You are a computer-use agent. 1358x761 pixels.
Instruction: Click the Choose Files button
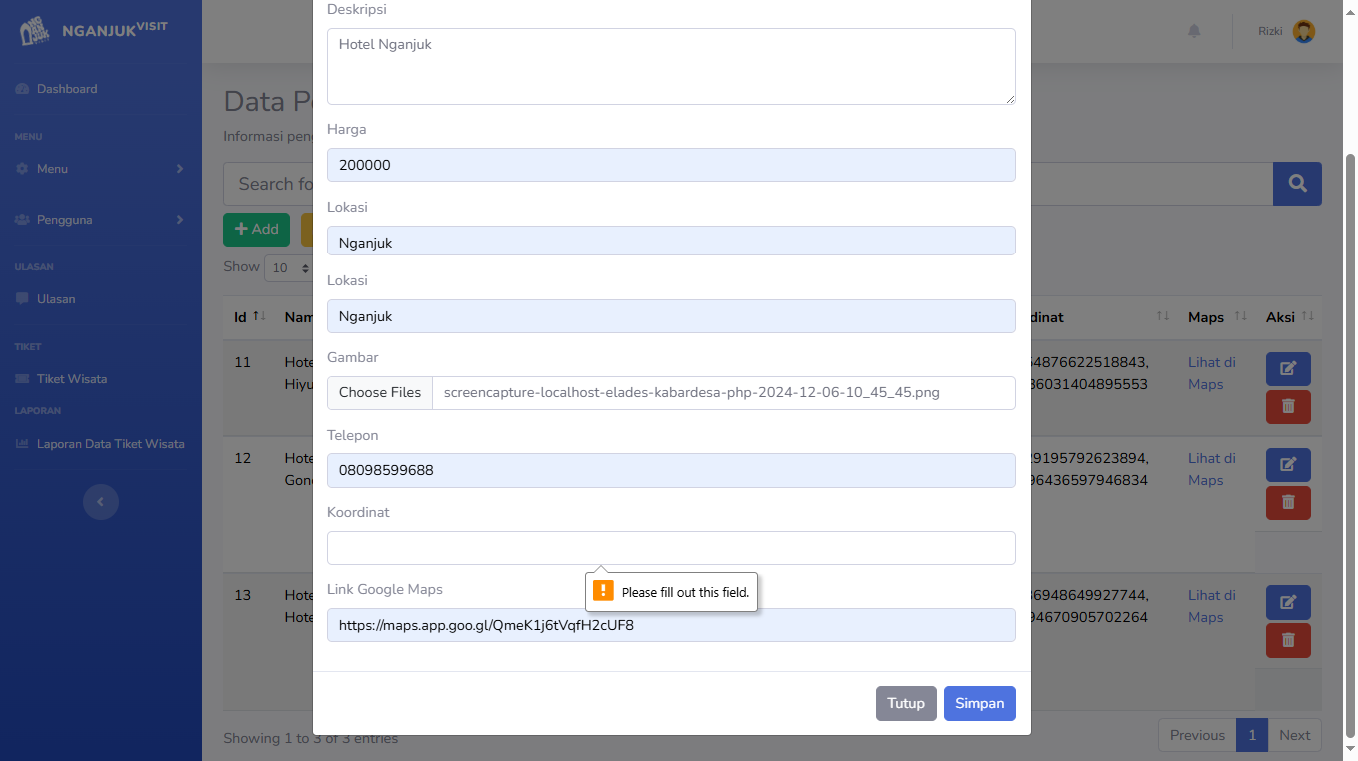[x=380, y=393]
